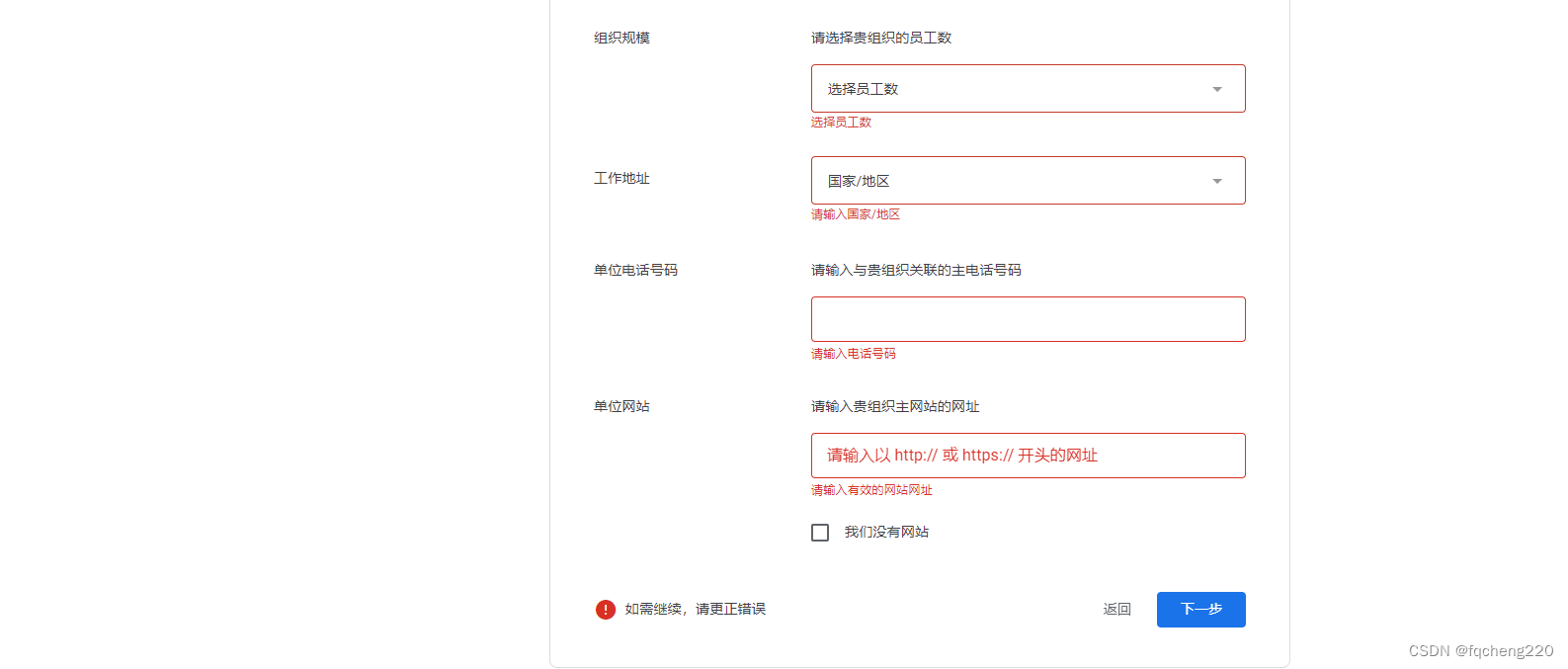Image resolution: width=1568 pixels, height=669 pixels.
Task: Click the 下一步 next step button
Action: click(1200, 610)
